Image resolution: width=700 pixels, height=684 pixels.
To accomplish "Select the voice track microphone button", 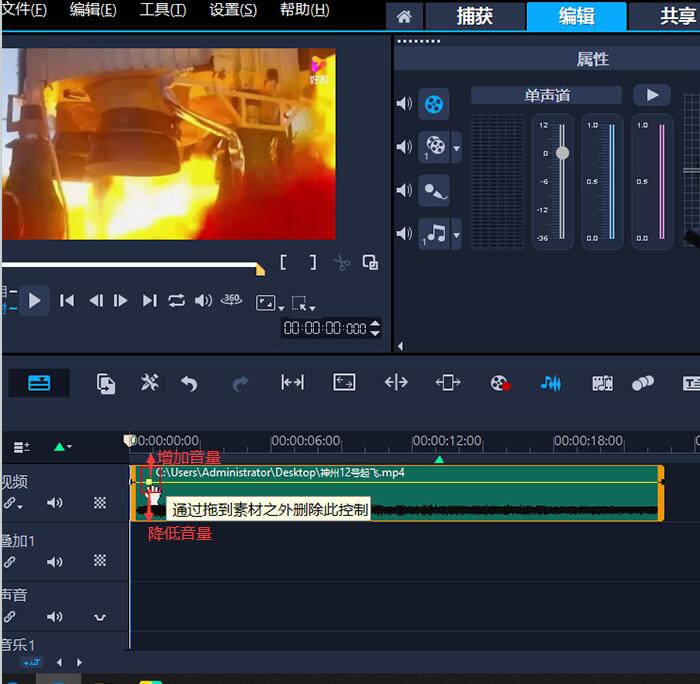I will click(434, 190).
